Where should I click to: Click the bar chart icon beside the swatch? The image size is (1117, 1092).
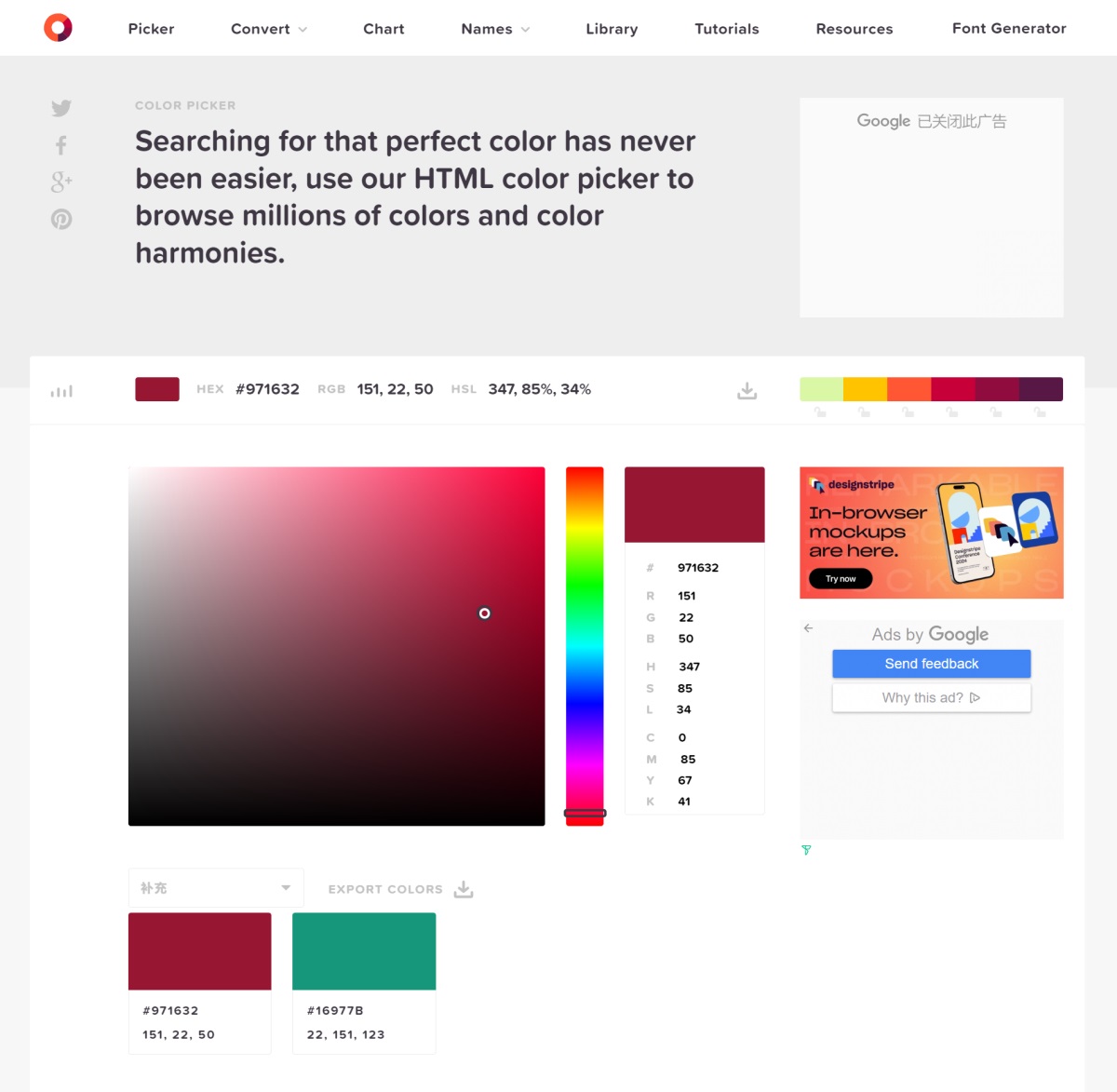point(61,391)
